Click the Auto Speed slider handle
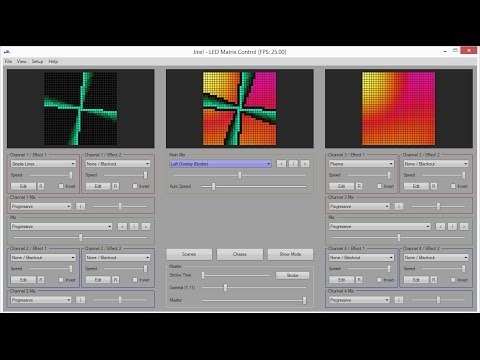Viewport: 480px width, 360px height. [x=213, y=186]
